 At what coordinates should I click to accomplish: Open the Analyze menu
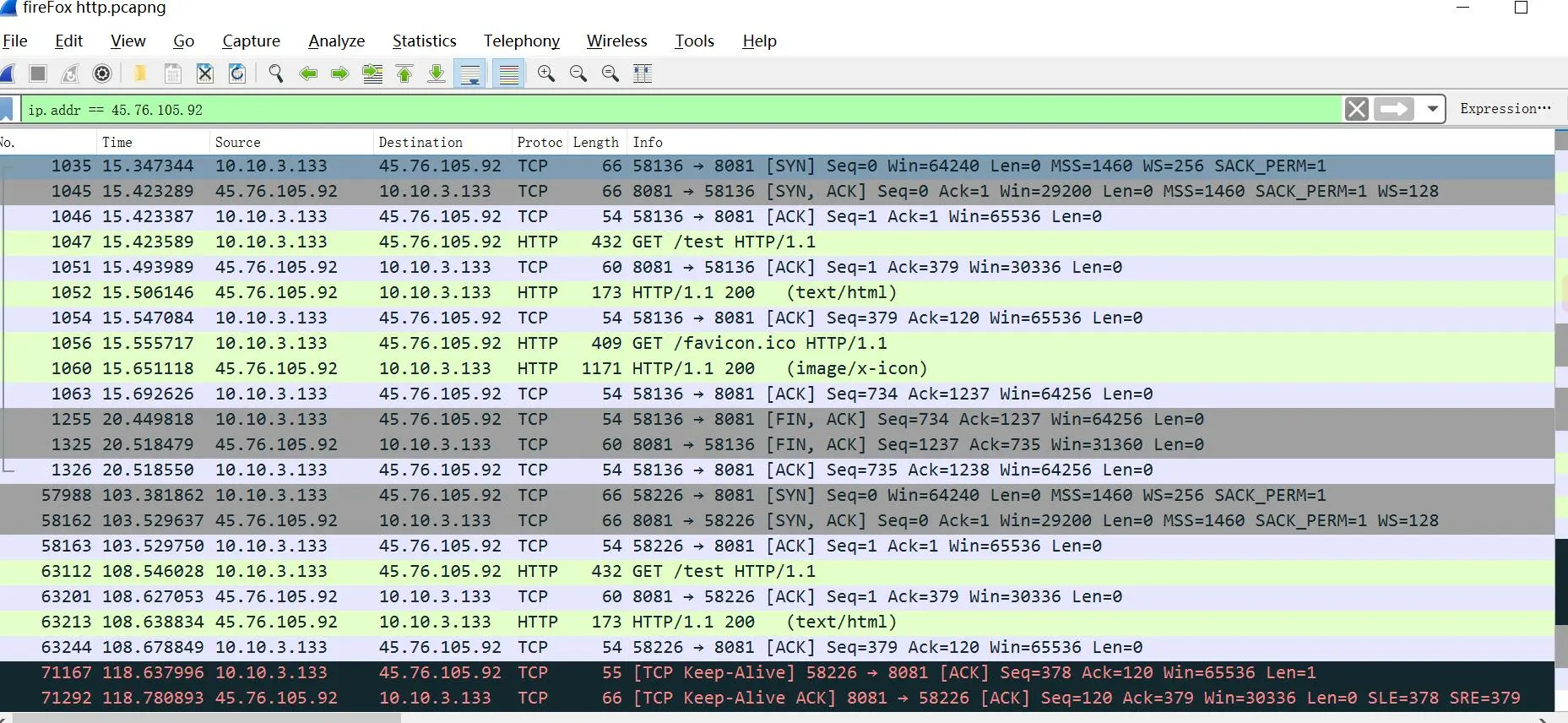point(337,41)
